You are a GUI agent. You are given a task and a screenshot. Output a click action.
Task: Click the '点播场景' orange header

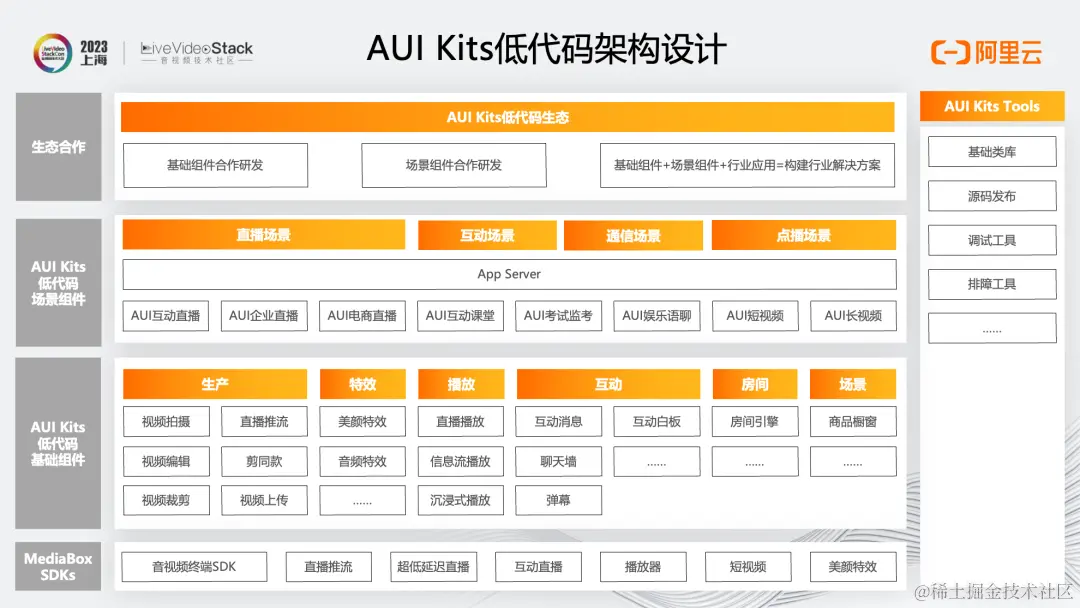coord(804,235)
